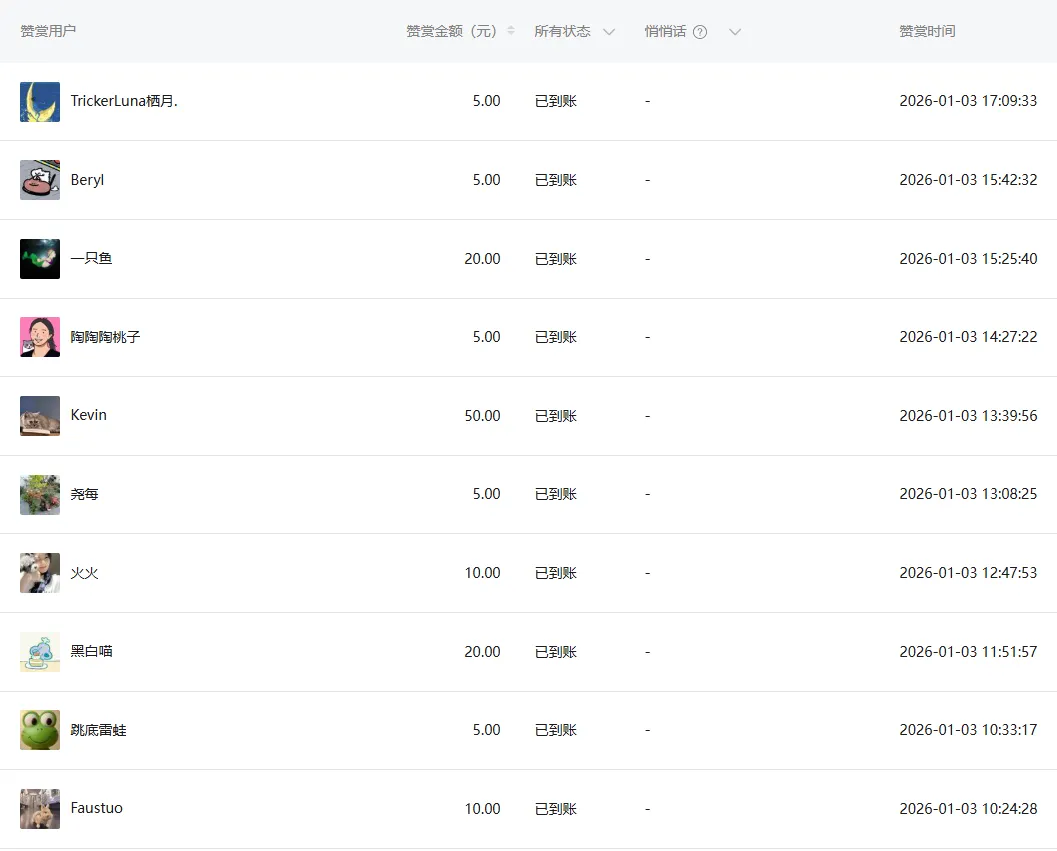Click the 黑白喵 avatar image
This screenshot has width=1057, height=851.
(x=40, y=651)
